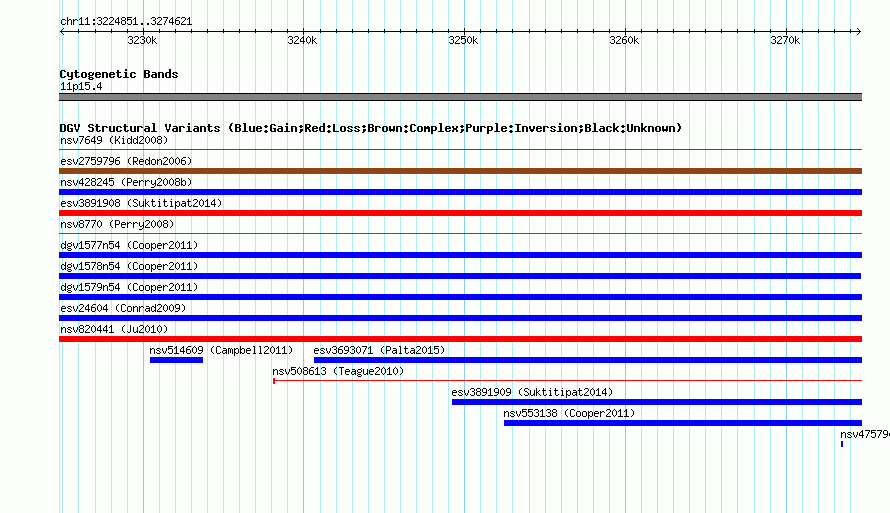Select the short blue nsv514609 (Campbell2011) bar
This screenshot has width=890, height=513.
pos(176,360)
